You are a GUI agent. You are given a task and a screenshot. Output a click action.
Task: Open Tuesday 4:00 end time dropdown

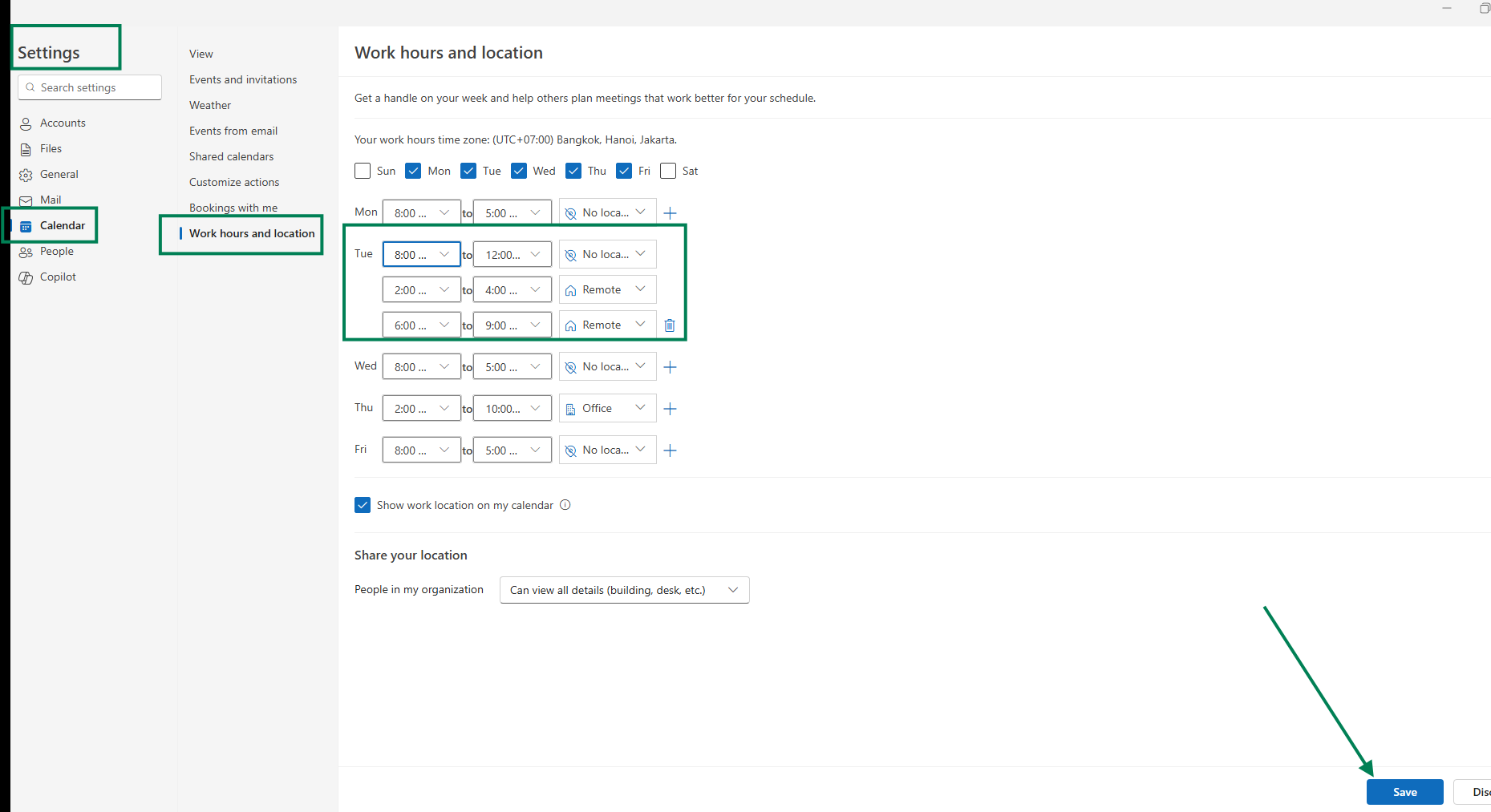pyautogui.click(x=513, y=290)
